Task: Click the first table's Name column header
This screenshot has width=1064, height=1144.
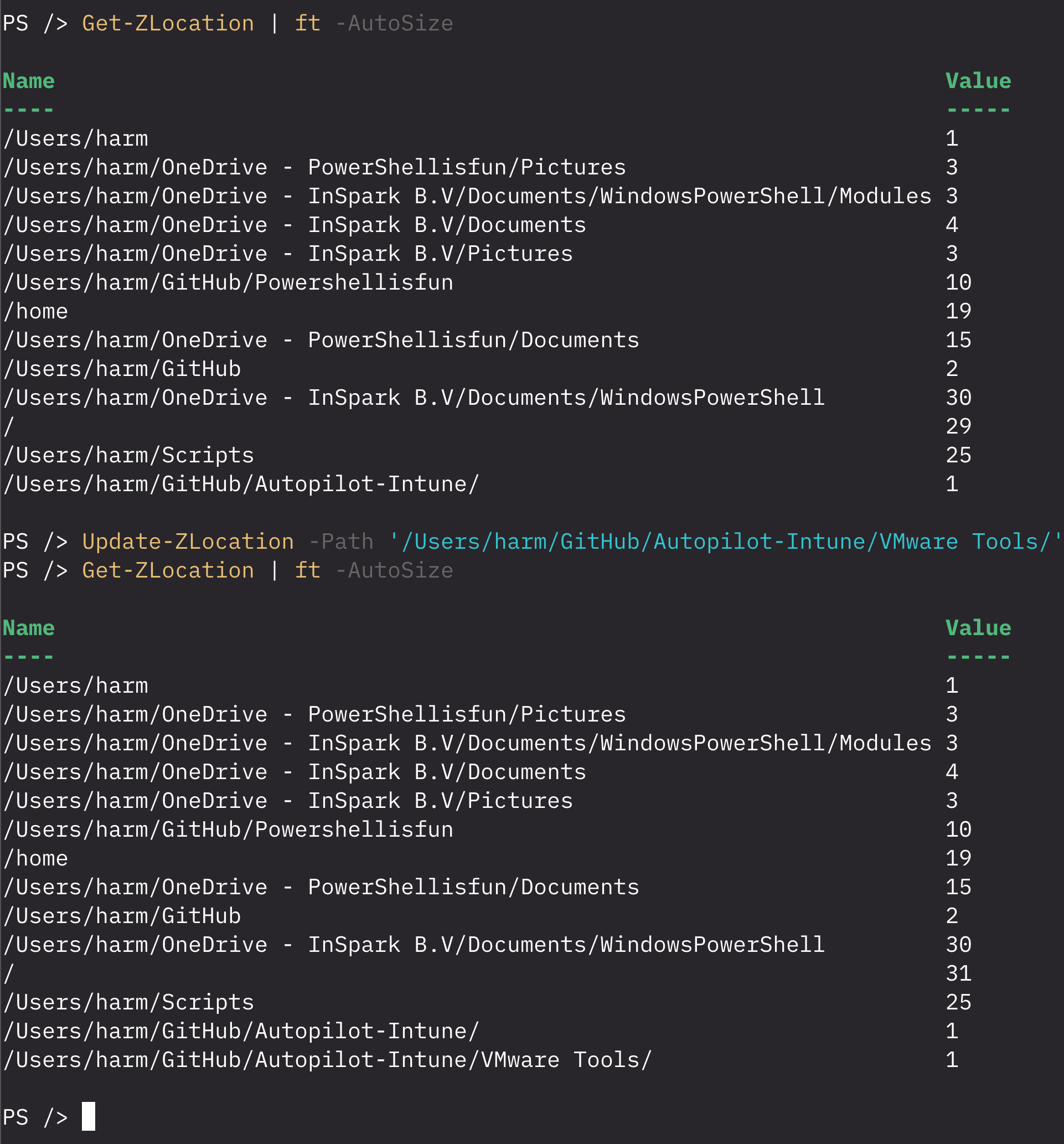Action: [x=29, y=81]
